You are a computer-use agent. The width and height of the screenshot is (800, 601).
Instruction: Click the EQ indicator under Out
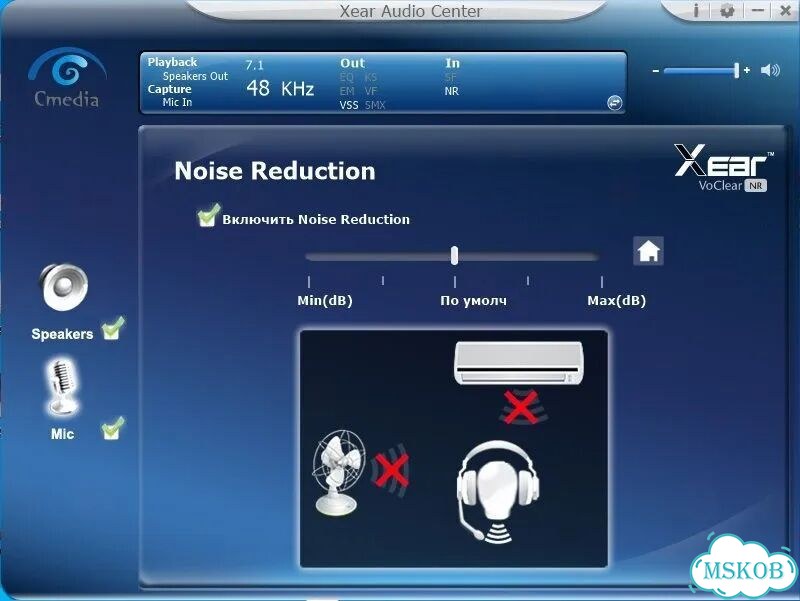tap(346, 78)
